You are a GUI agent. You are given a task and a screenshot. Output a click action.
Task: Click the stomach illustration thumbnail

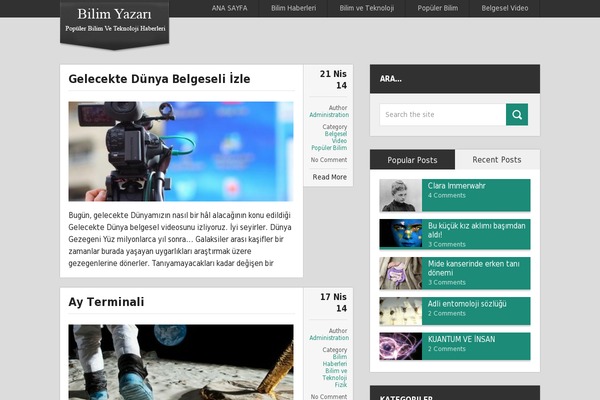pyautogui.click(x=401, y=273)
